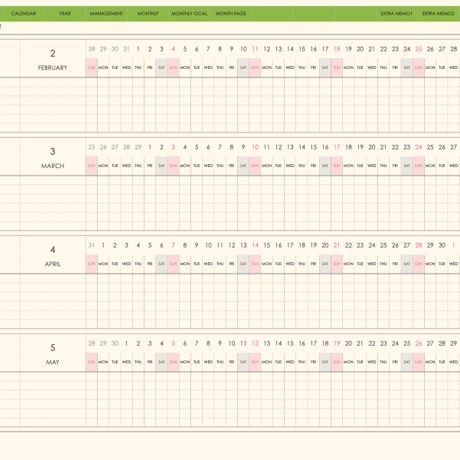Select date 25 in the April row
Viewport: 460px width, 460px height.
coord(384,245)
